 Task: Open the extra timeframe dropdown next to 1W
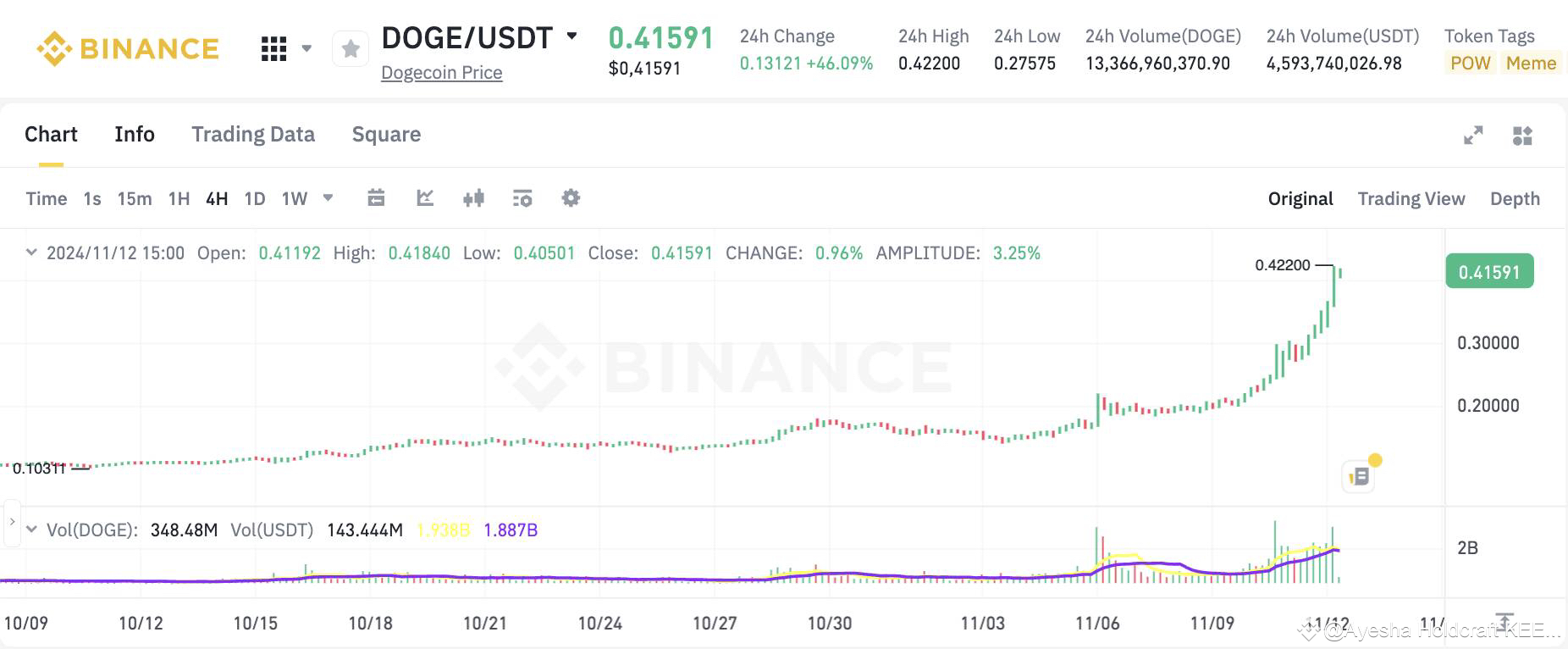[x=329, y=197]
